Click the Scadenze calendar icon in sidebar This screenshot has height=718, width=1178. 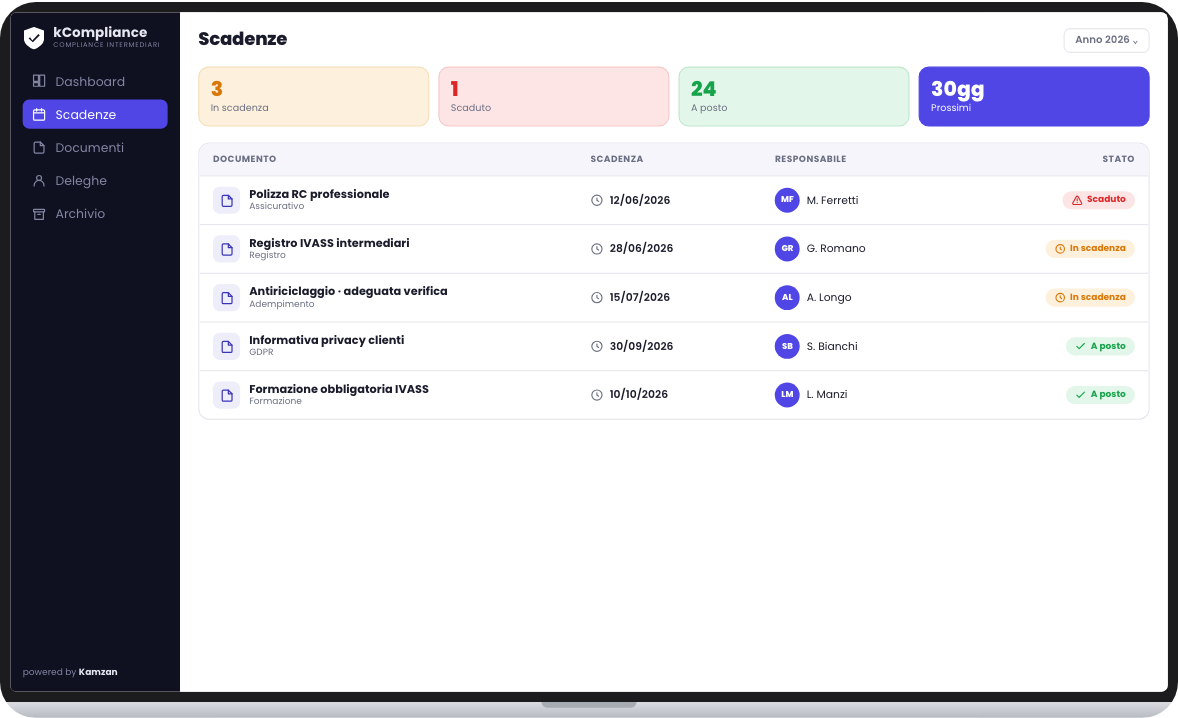click(39, 114)
